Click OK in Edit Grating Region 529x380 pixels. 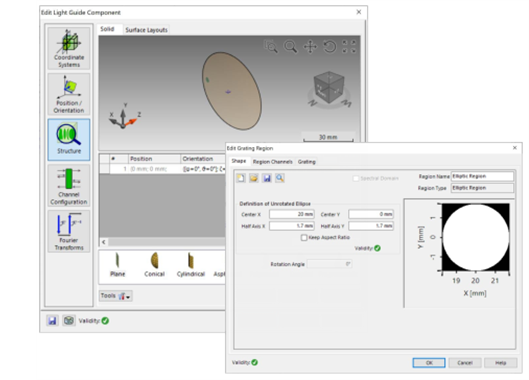(x=429, y=363)
